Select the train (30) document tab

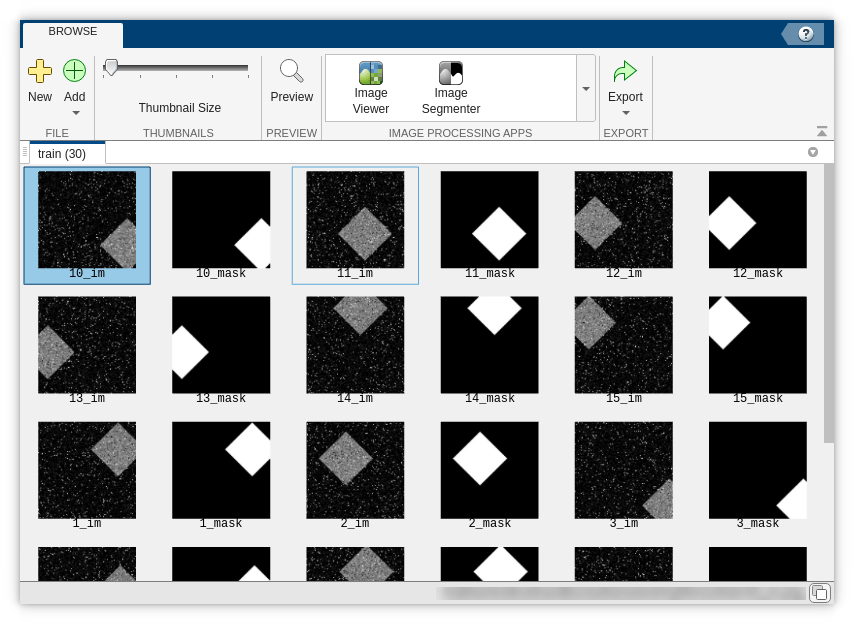click(x=62, y=154)
